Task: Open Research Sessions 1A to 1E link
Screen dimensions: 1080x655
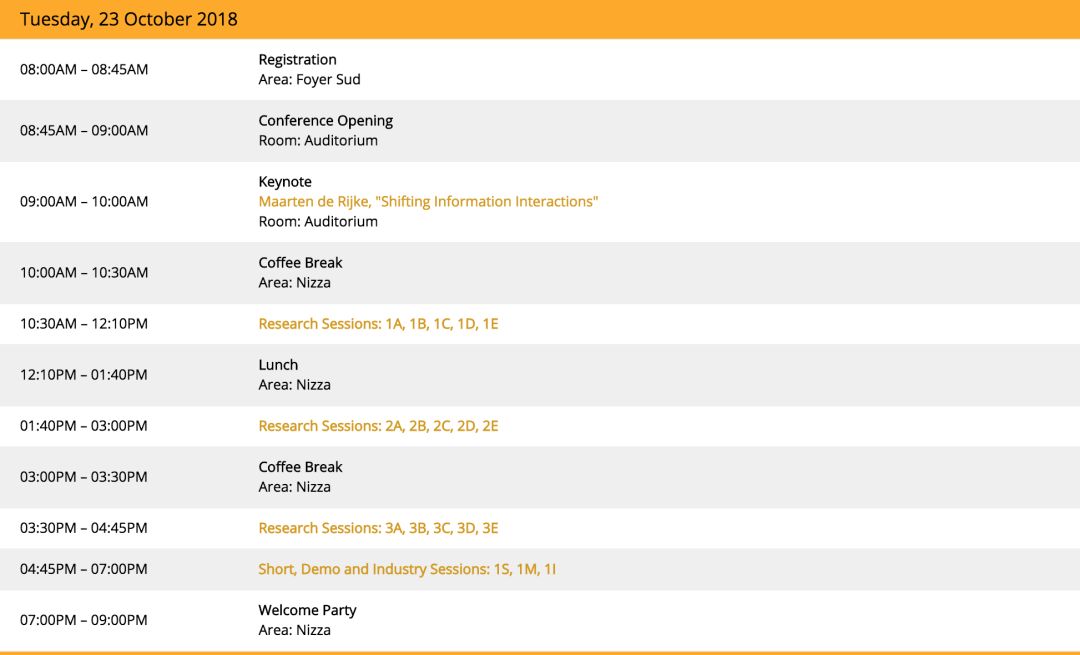Action: [x=378, y=324]
